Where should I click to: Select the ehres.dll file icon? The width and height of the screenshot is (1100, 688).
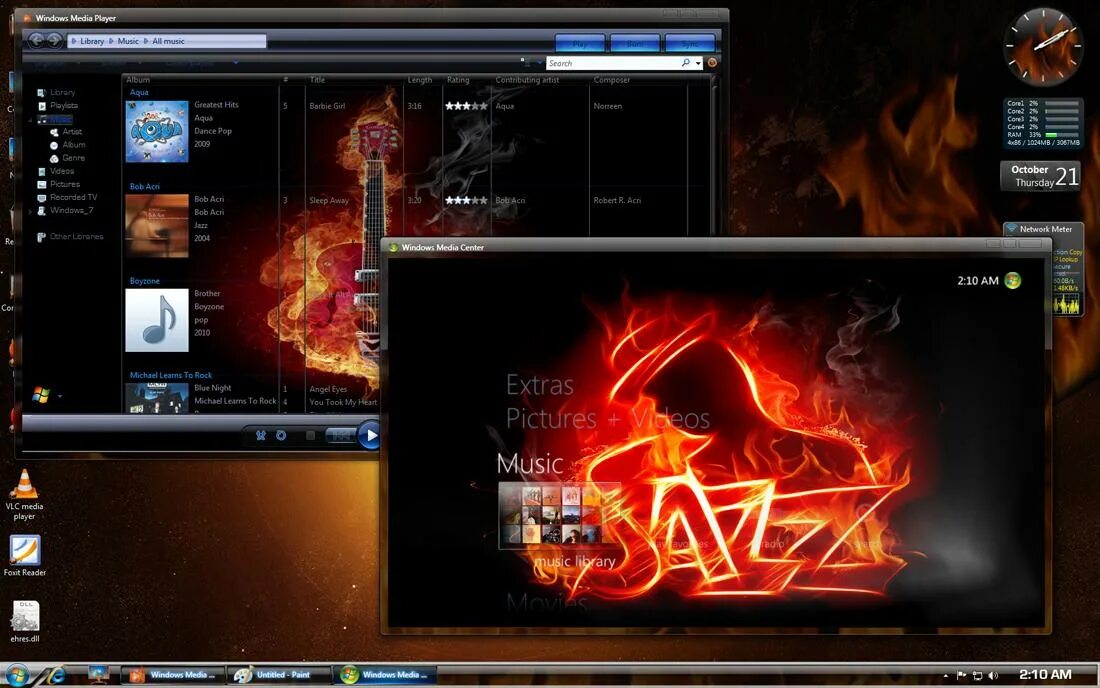tap(25, 621)
